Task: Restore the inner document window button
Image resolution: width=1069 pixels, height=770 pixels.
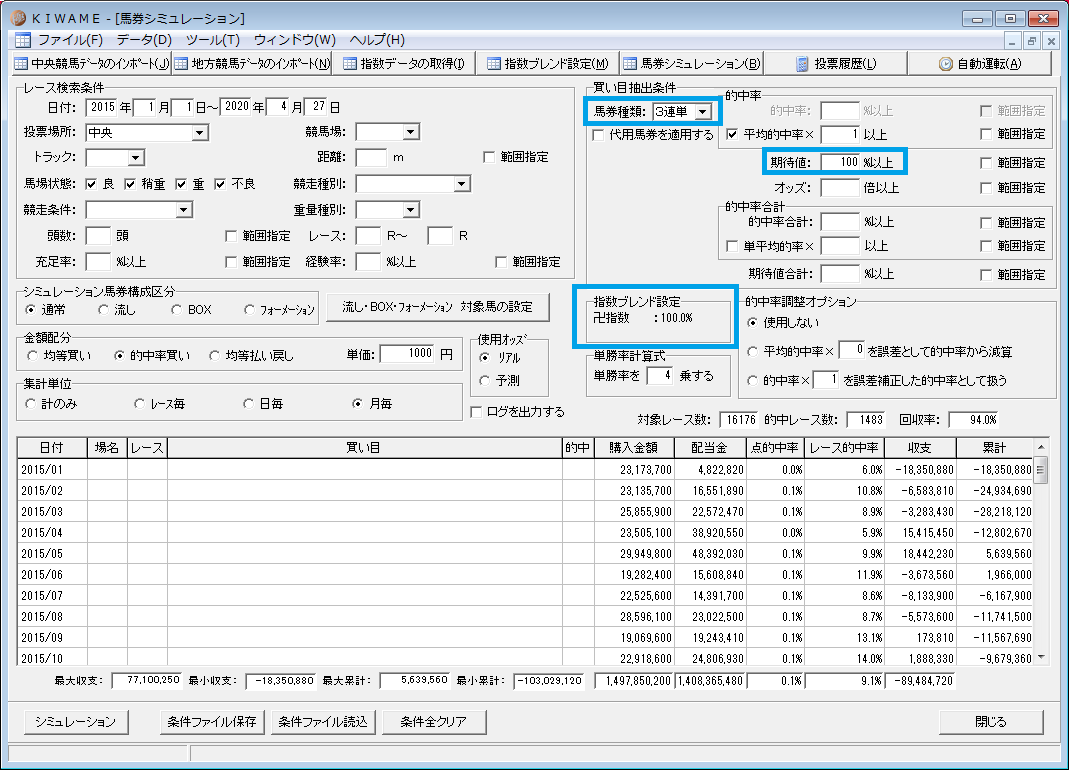Action: [x=1032, y=41]
